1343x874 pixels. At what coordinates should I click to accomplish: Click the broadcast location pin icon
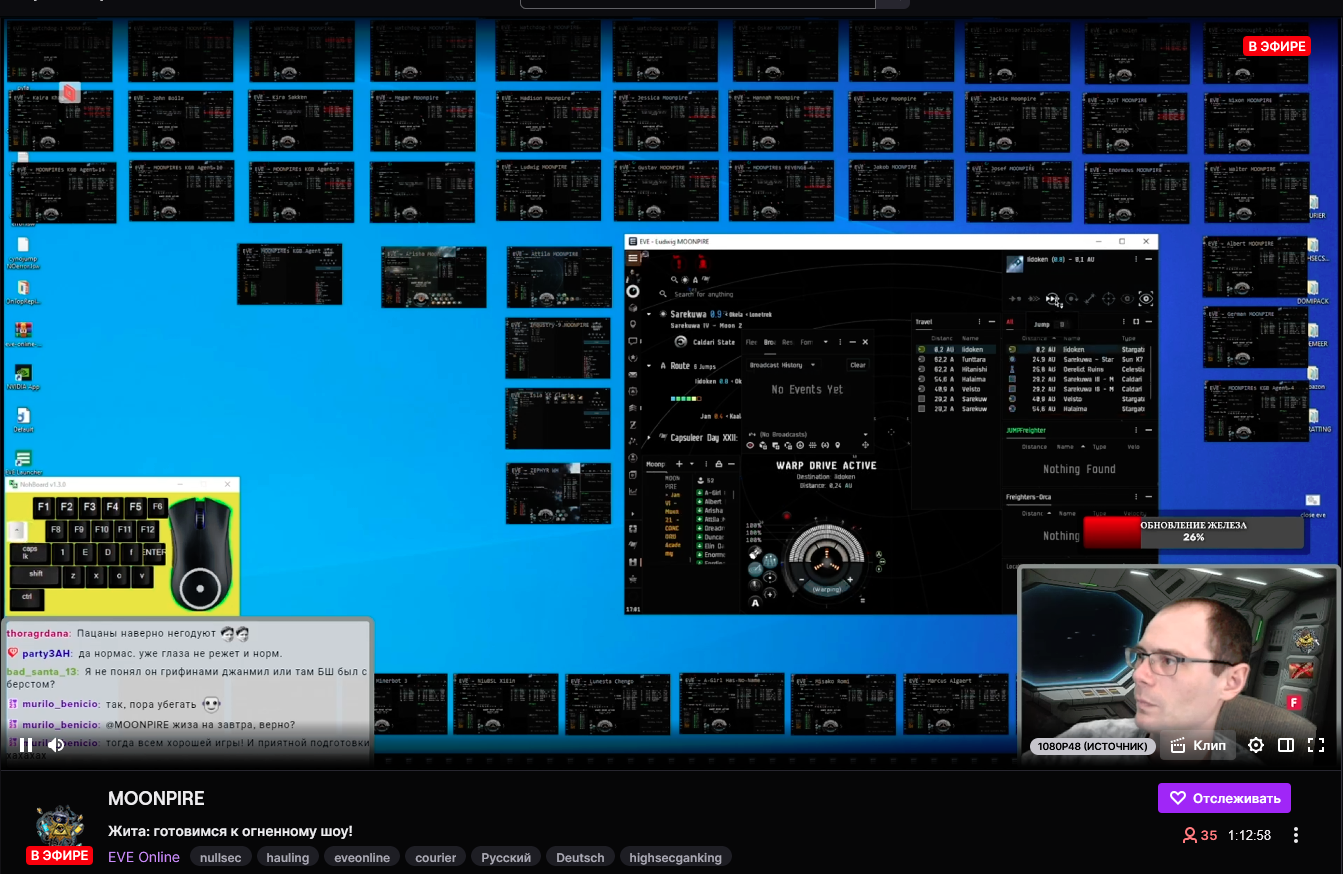tap(838, 445)
